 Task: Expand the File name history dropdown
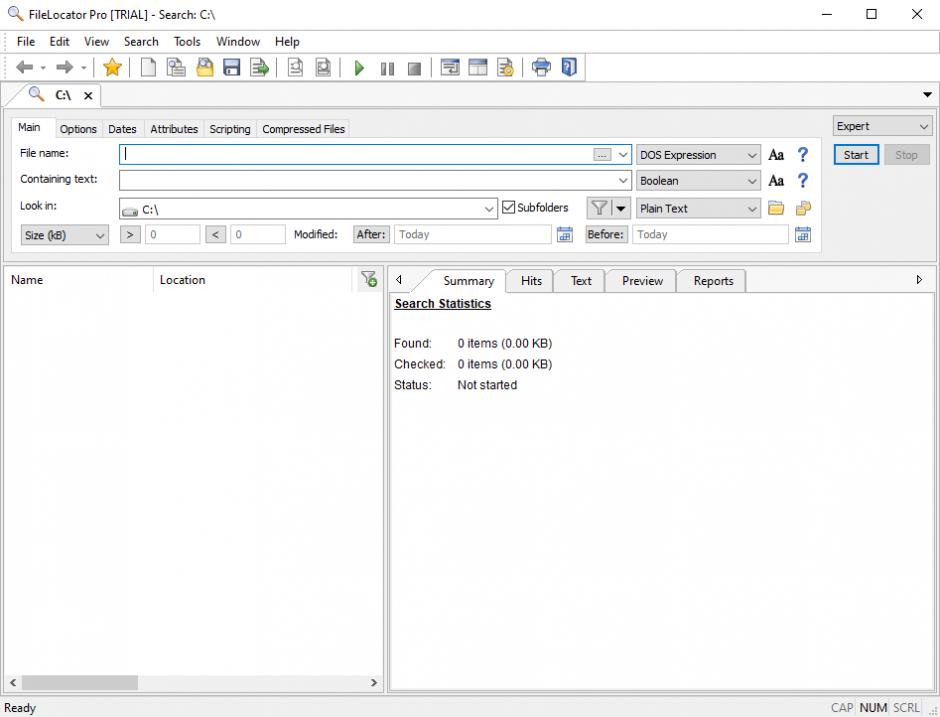623,155
